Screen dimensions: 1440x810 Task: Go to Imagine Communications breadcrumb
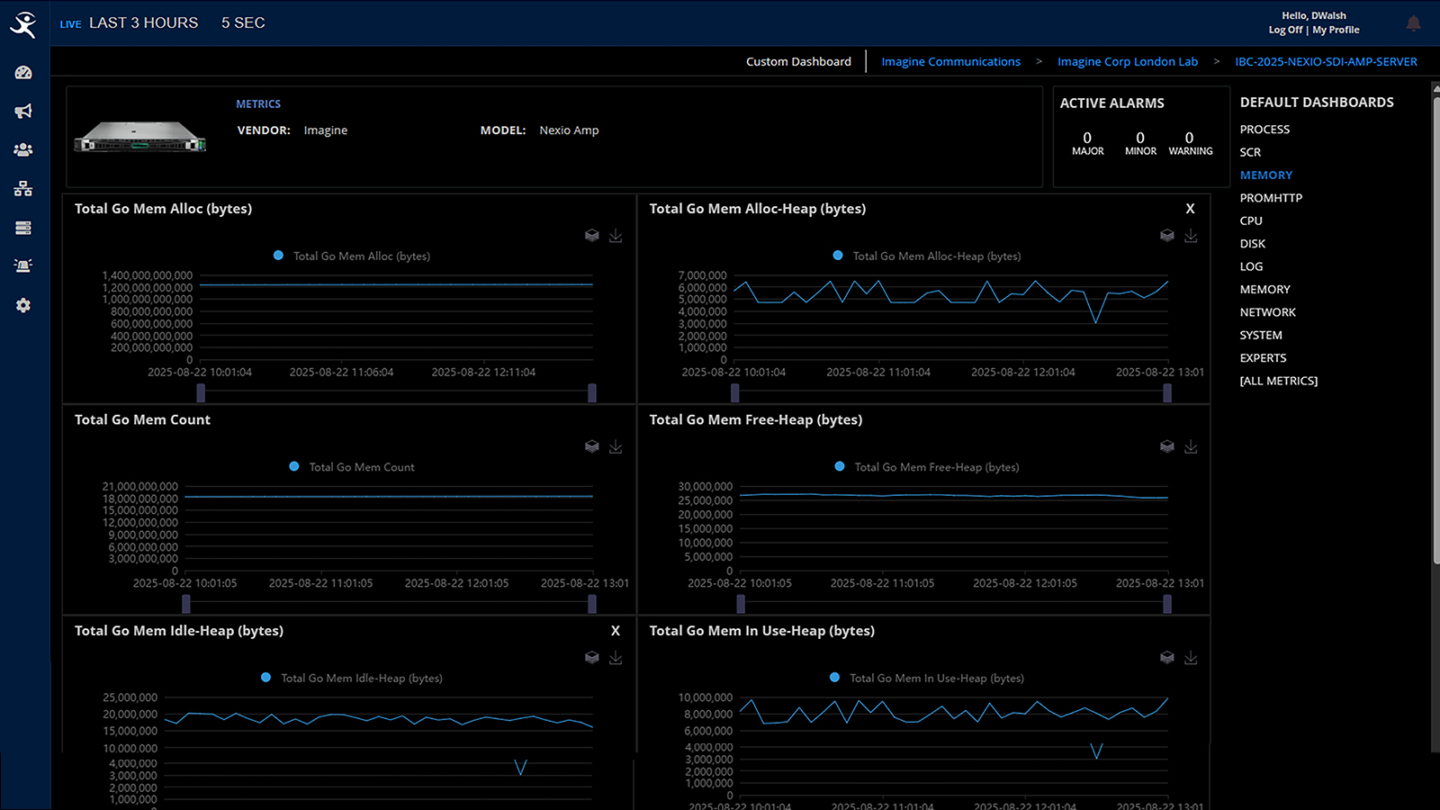coord(951,62)
